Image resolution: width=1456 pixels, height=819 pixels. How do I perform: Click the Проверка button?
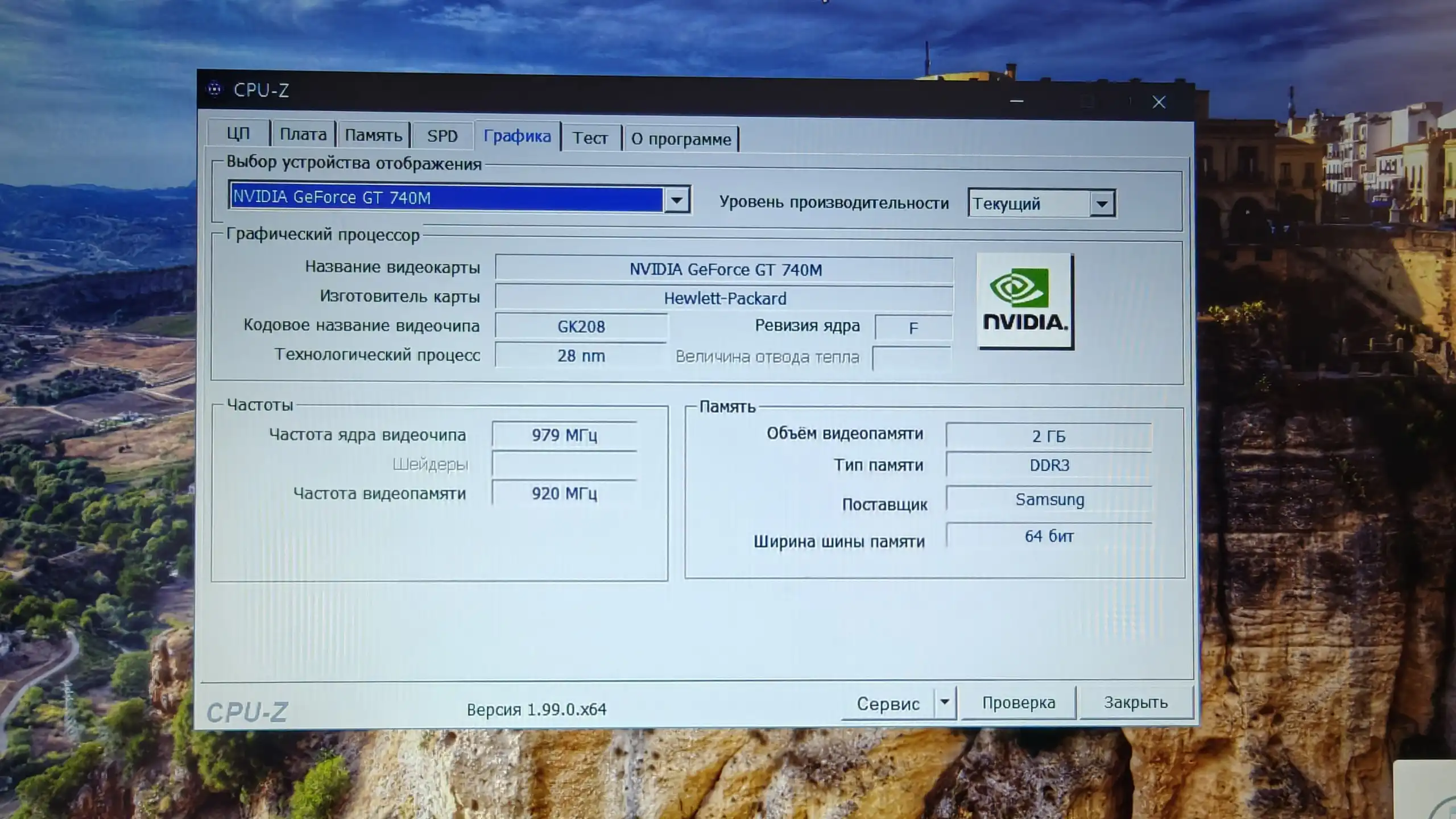pos(1019,703)
